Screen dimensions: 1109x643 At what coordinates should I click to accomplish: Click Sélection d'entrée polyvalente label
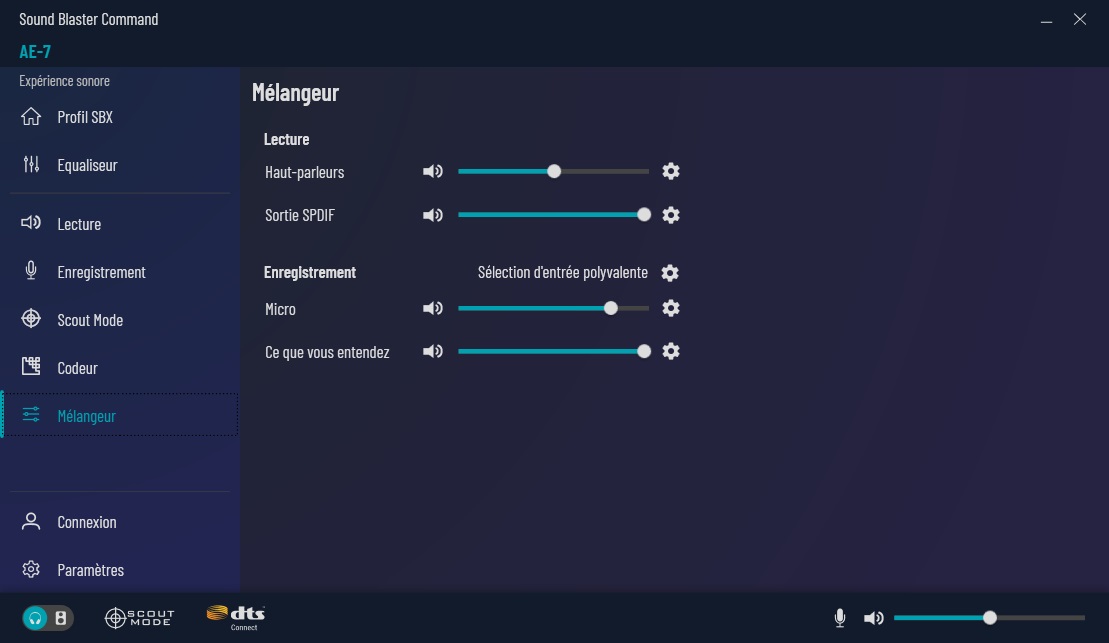click(x=562, y=272)
